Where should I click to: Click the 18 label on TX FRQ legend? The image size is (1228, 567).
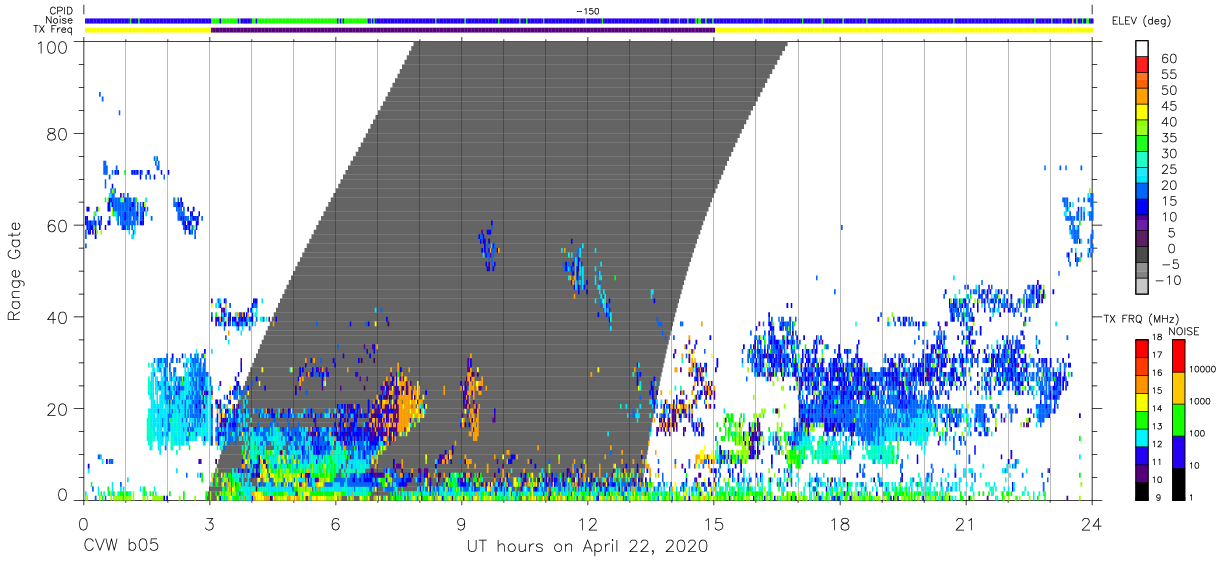pos(1156,338)
